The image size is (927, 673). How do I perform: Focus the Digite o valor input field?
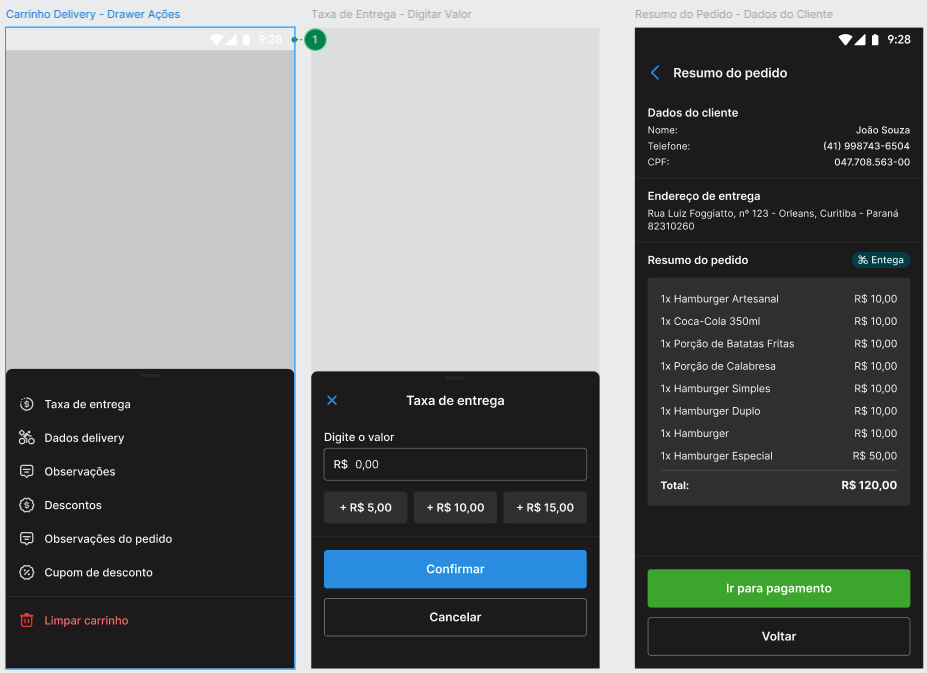(455, 464)
